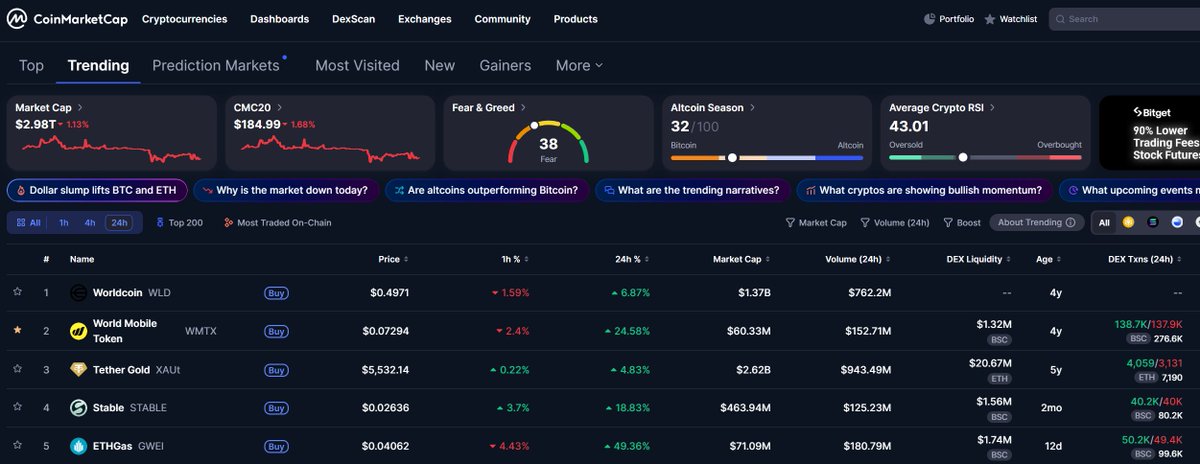
Task: Filter networks by the BNB chain icon
Action: 1128,222
